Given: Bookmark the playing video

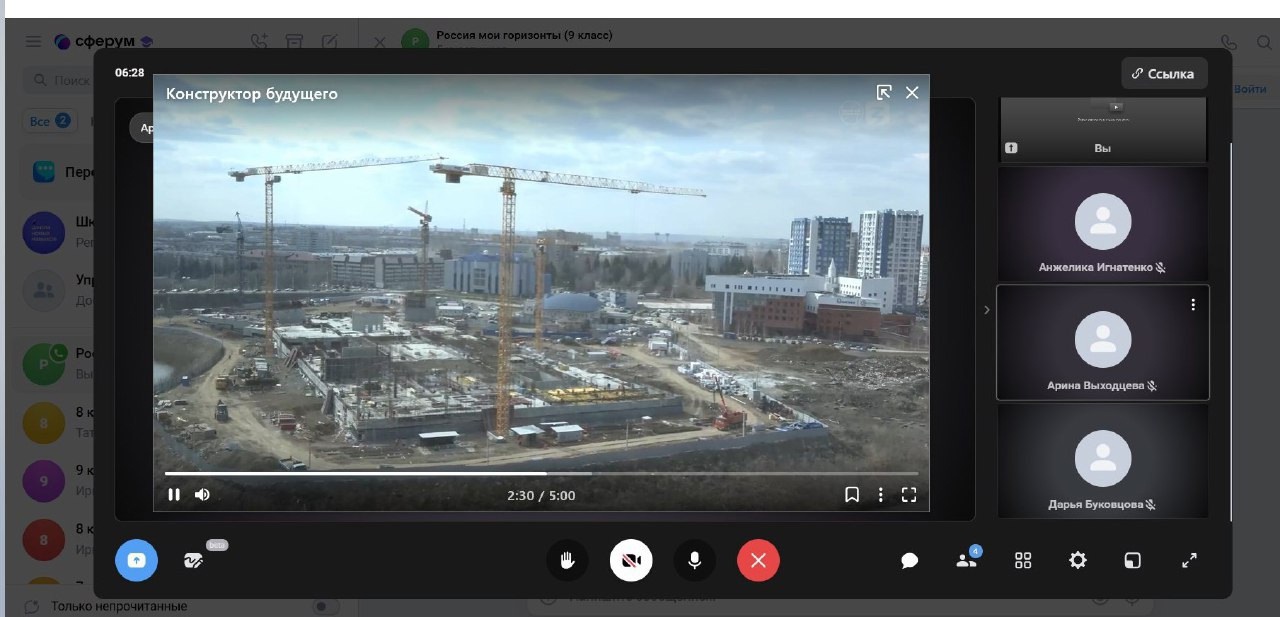Looking at the screenshot, I should (852, 494).
